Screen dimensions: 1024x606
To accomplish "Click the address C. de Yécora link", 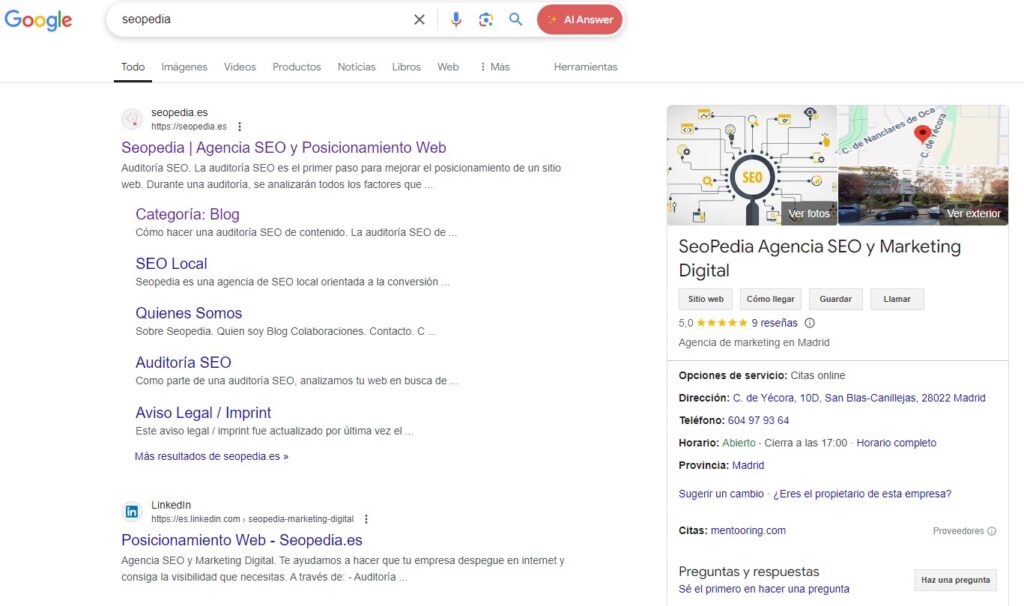I will coord(859,398).
